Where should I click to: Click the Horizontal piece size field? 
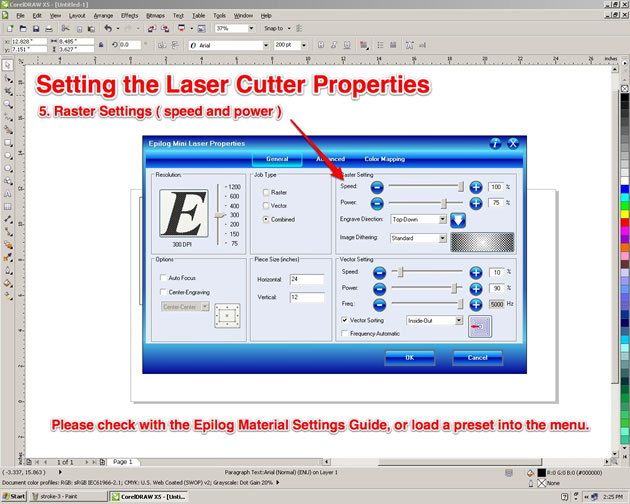(307, 279)
